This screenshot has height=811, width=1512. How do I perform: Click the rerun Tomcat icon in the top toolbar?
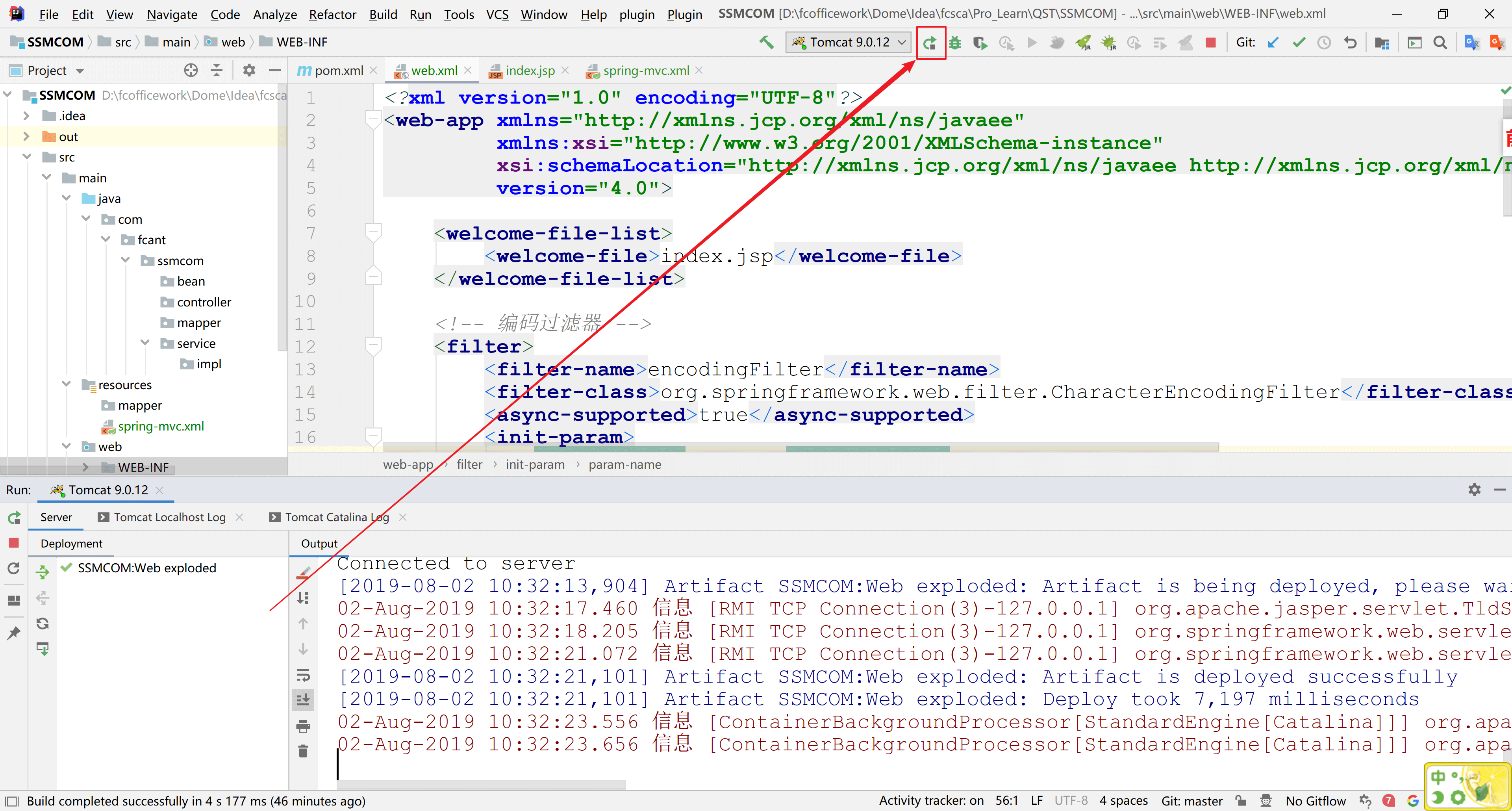[930, 42]
